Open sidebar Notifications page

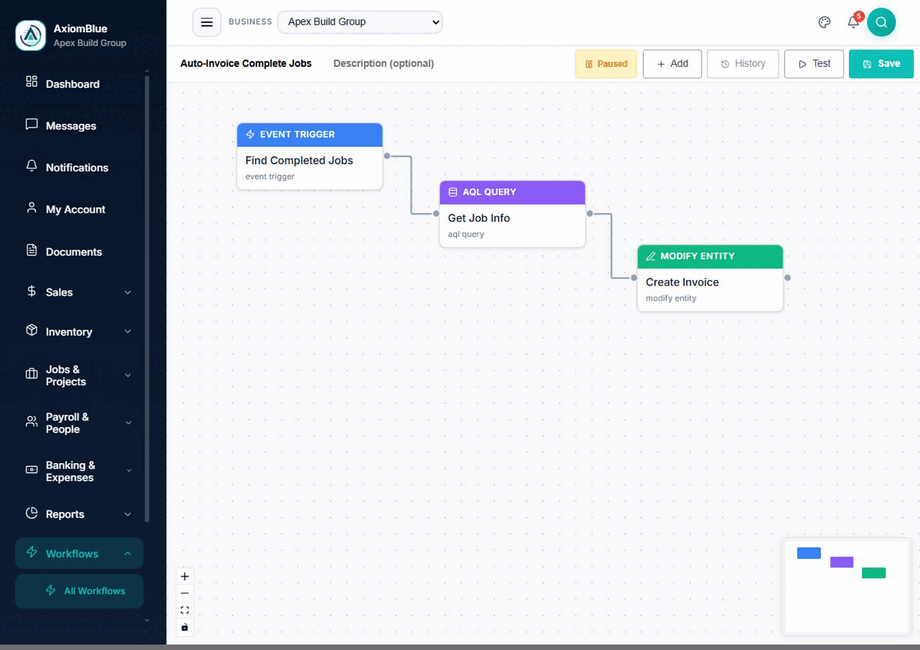coord(79,168)
